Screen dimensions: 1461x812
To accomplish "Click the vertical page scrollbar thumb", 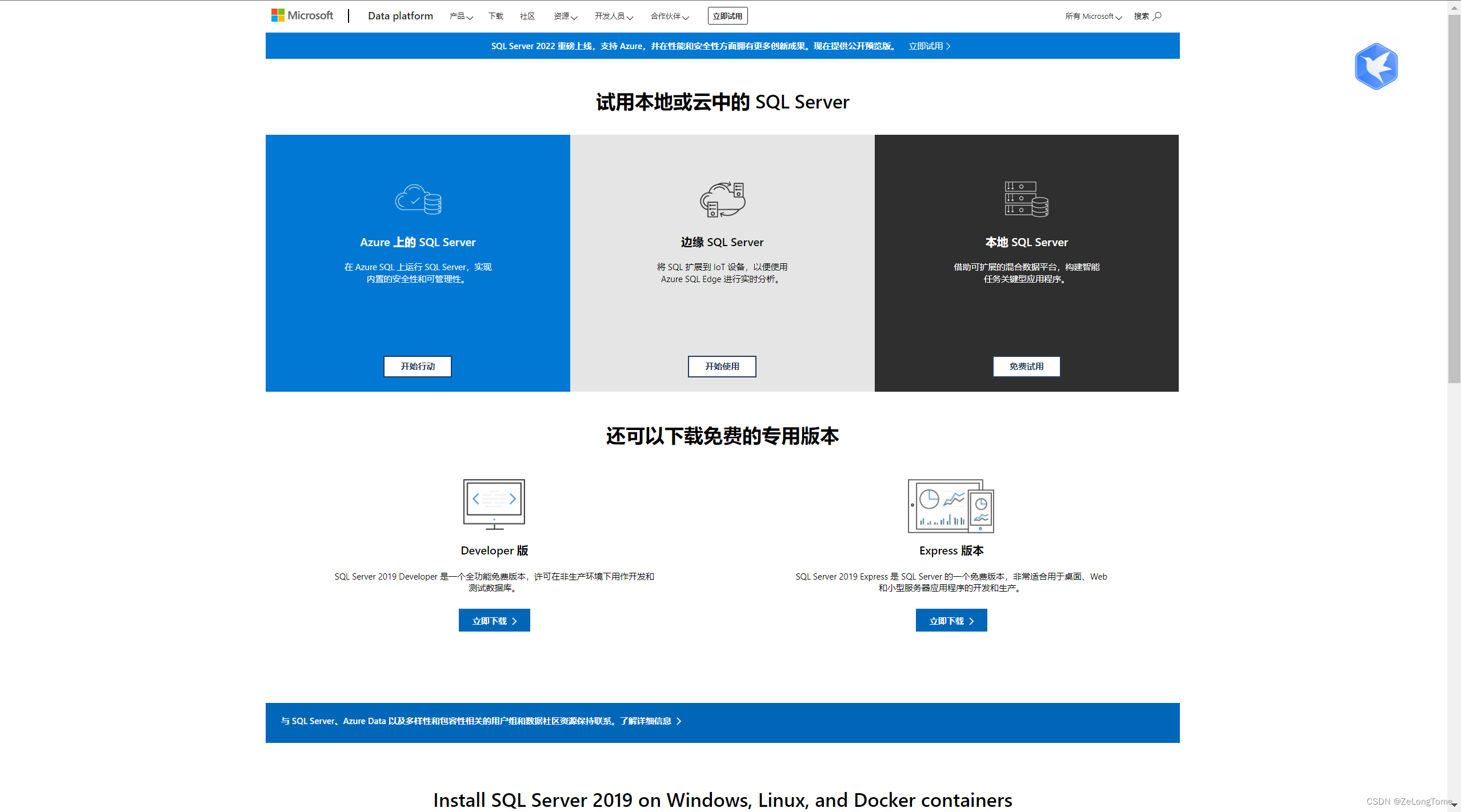I will click(1454, 200).
